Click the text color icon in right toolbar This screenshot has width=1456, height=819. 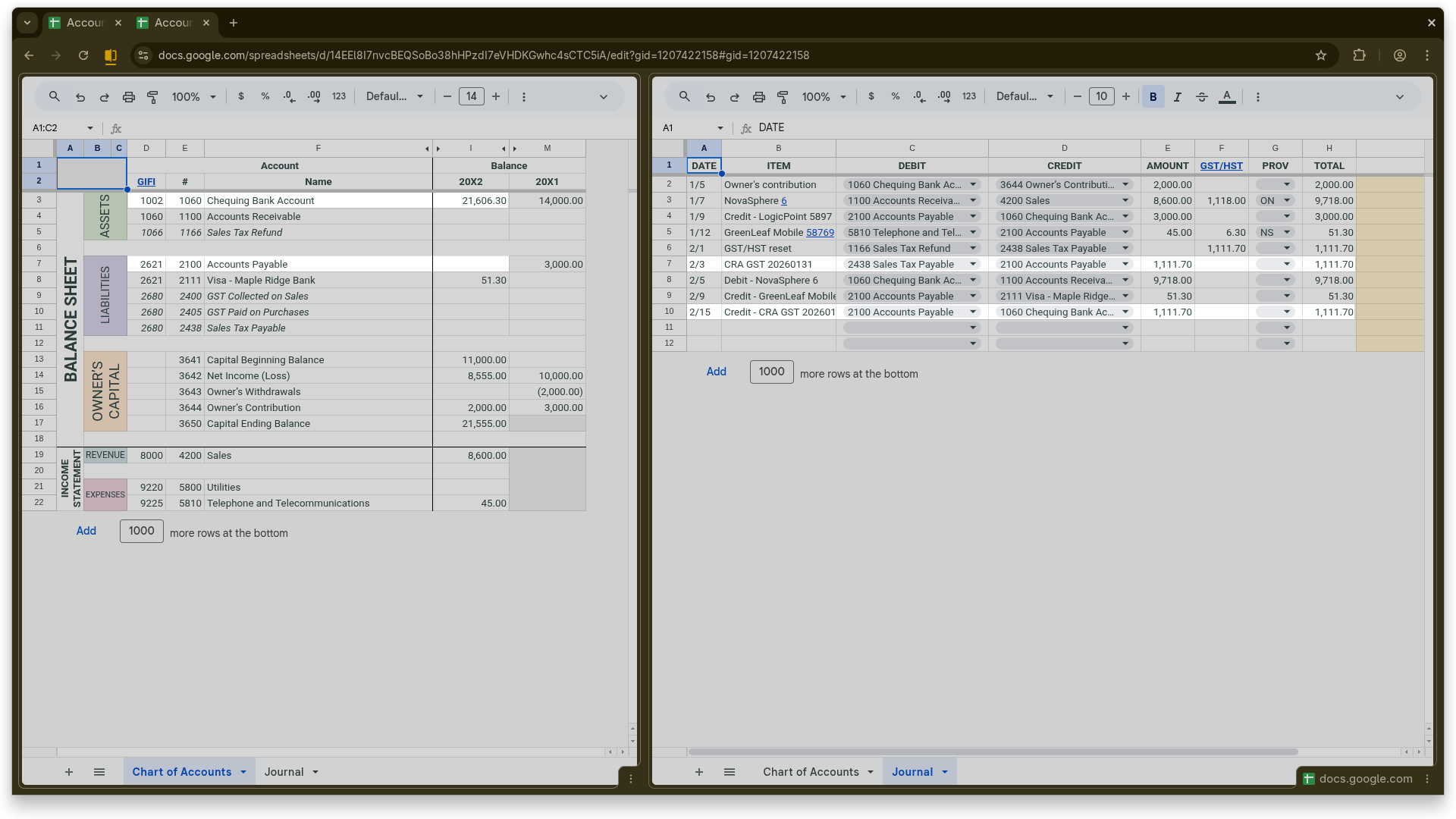pos(1227,97)
